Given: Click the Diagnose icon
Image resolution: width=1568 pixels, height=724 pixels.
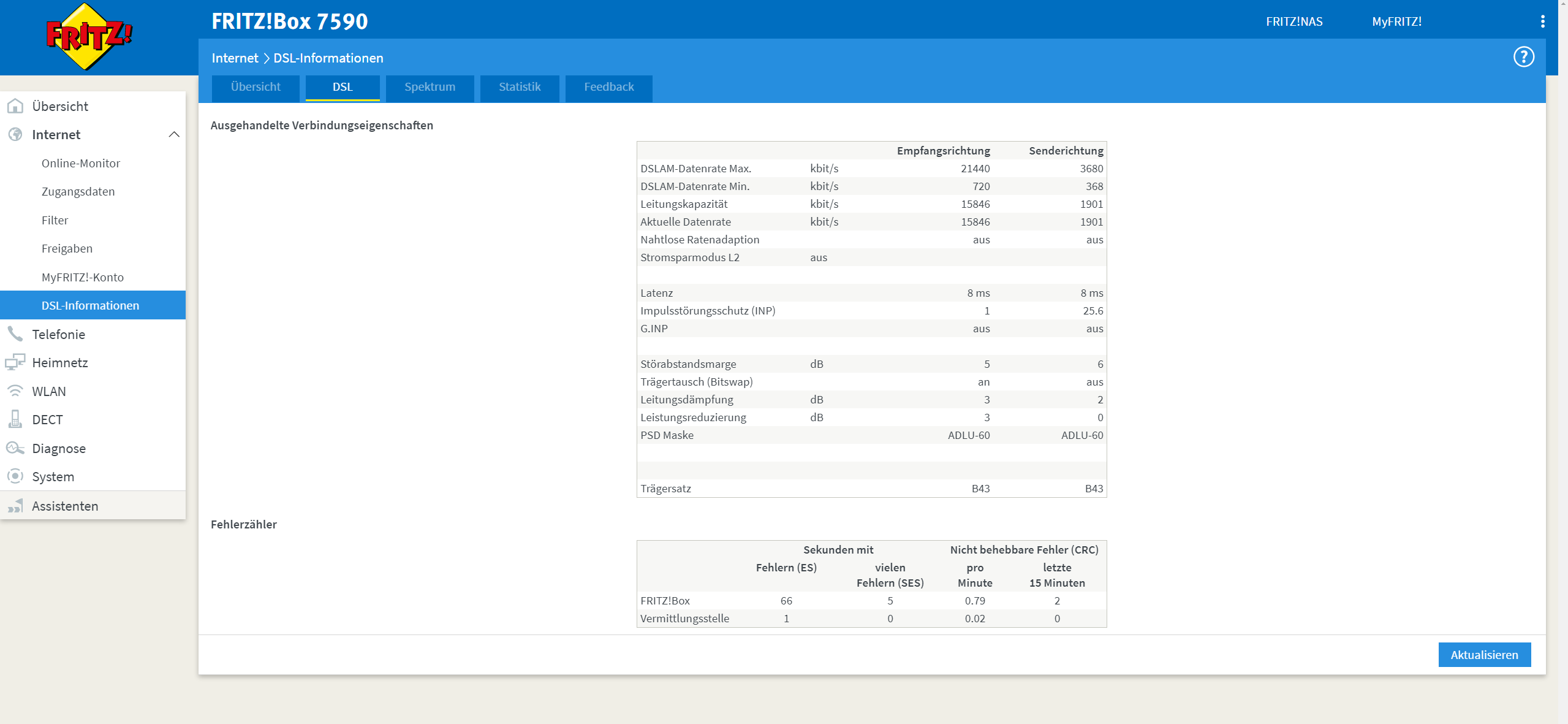Looking at the screenshot, I should point(15,448).
